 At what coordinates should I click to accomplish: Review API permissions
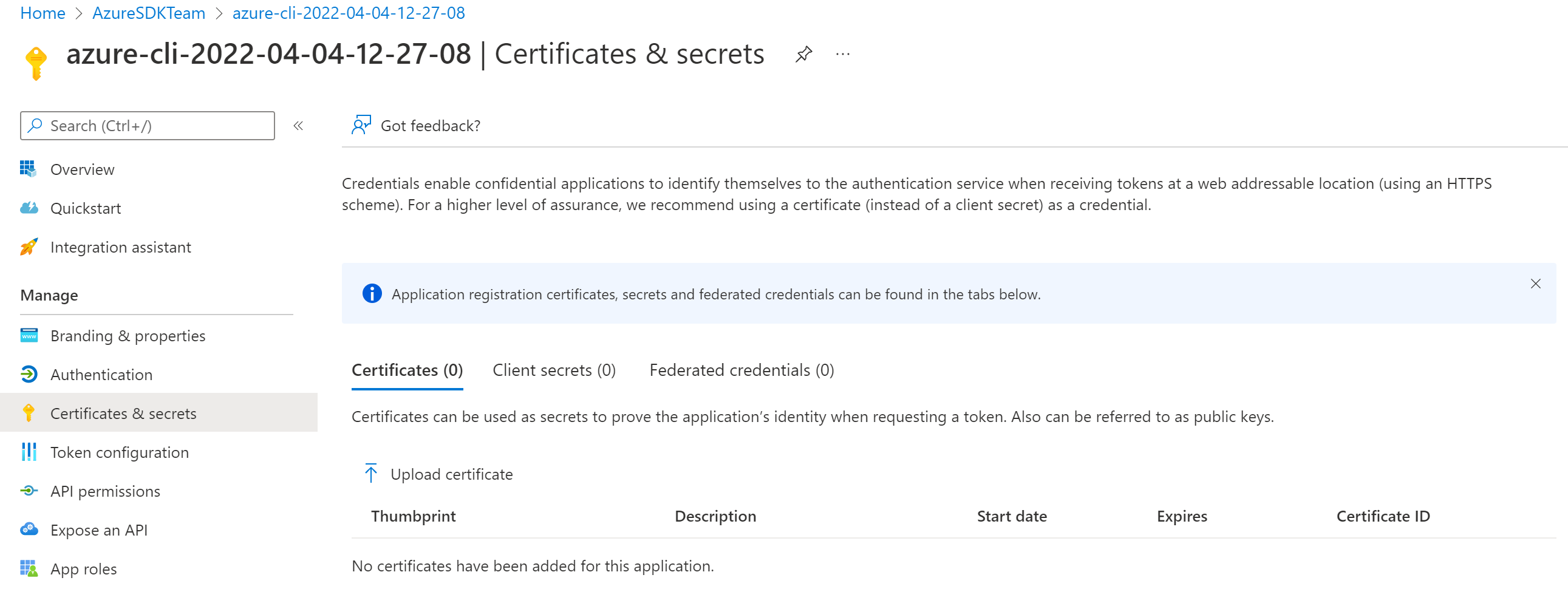coord(105,491)
